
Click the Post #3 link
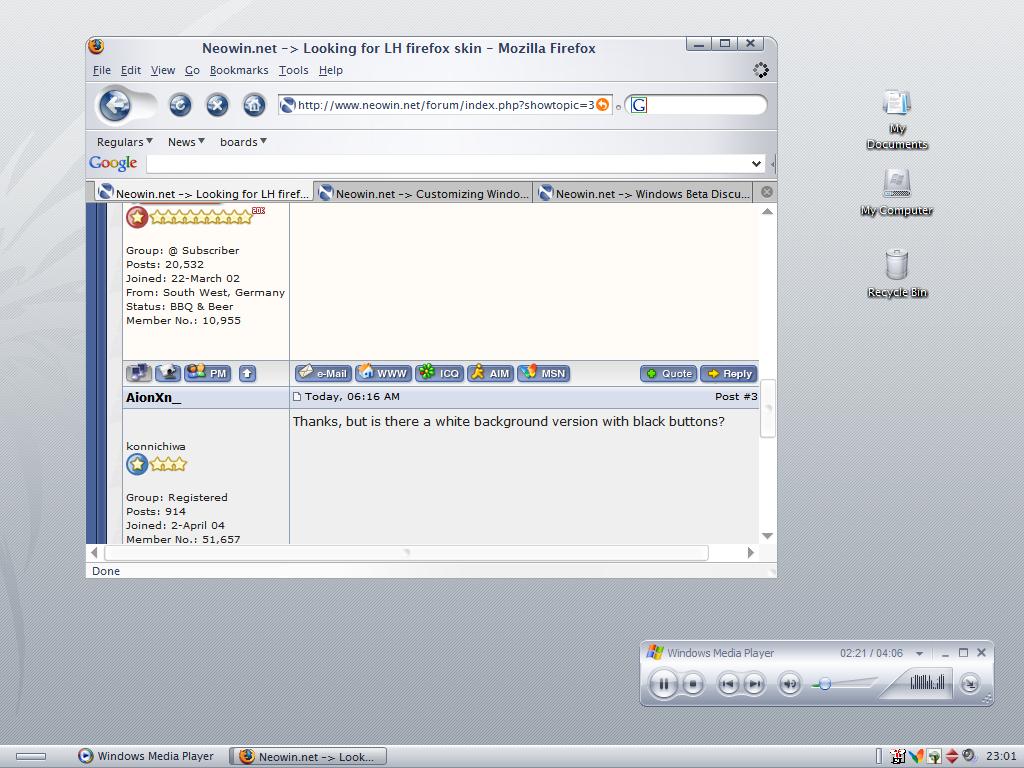736,396
